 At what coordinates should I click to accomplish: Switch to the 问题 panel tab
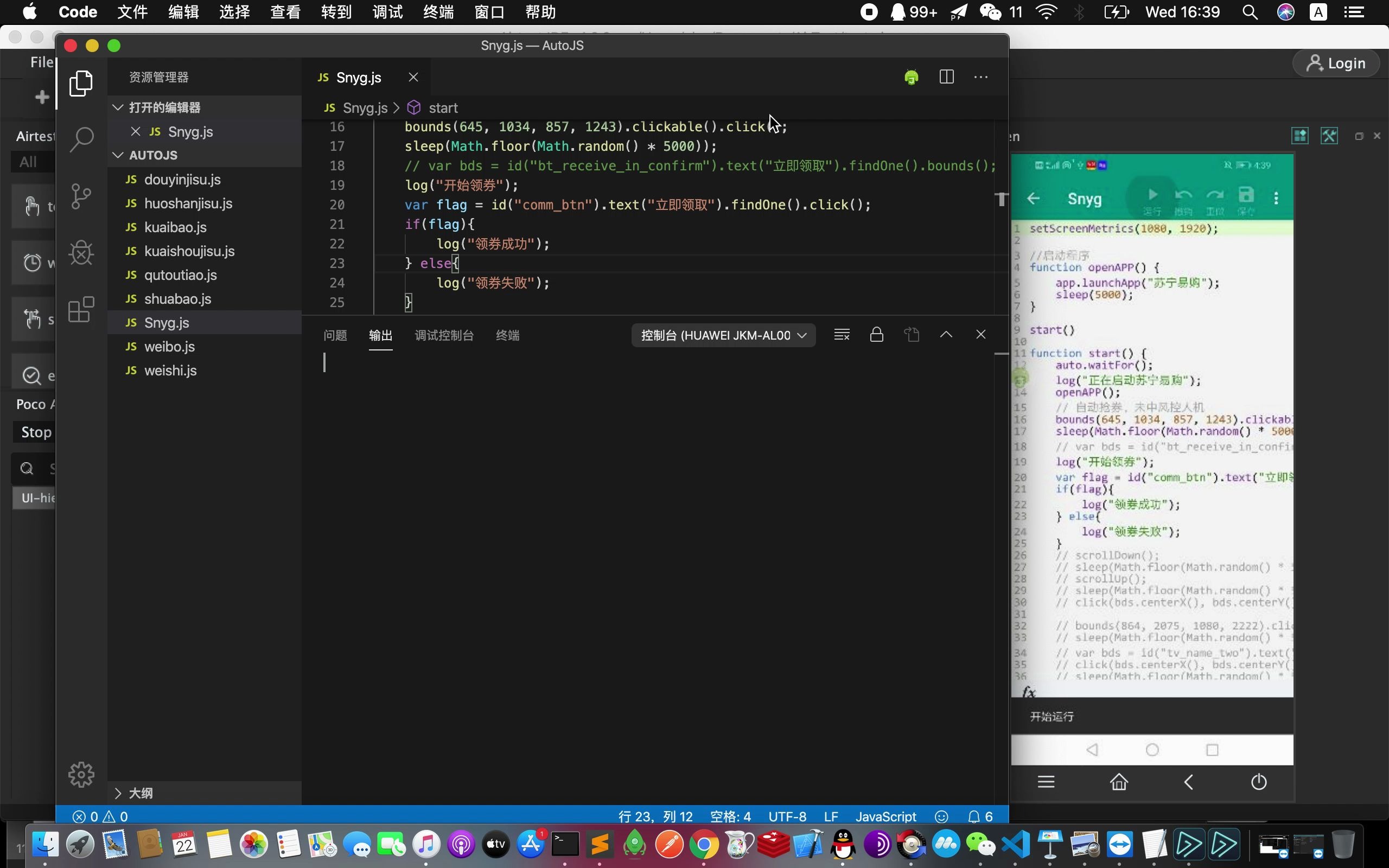point(335,335)
